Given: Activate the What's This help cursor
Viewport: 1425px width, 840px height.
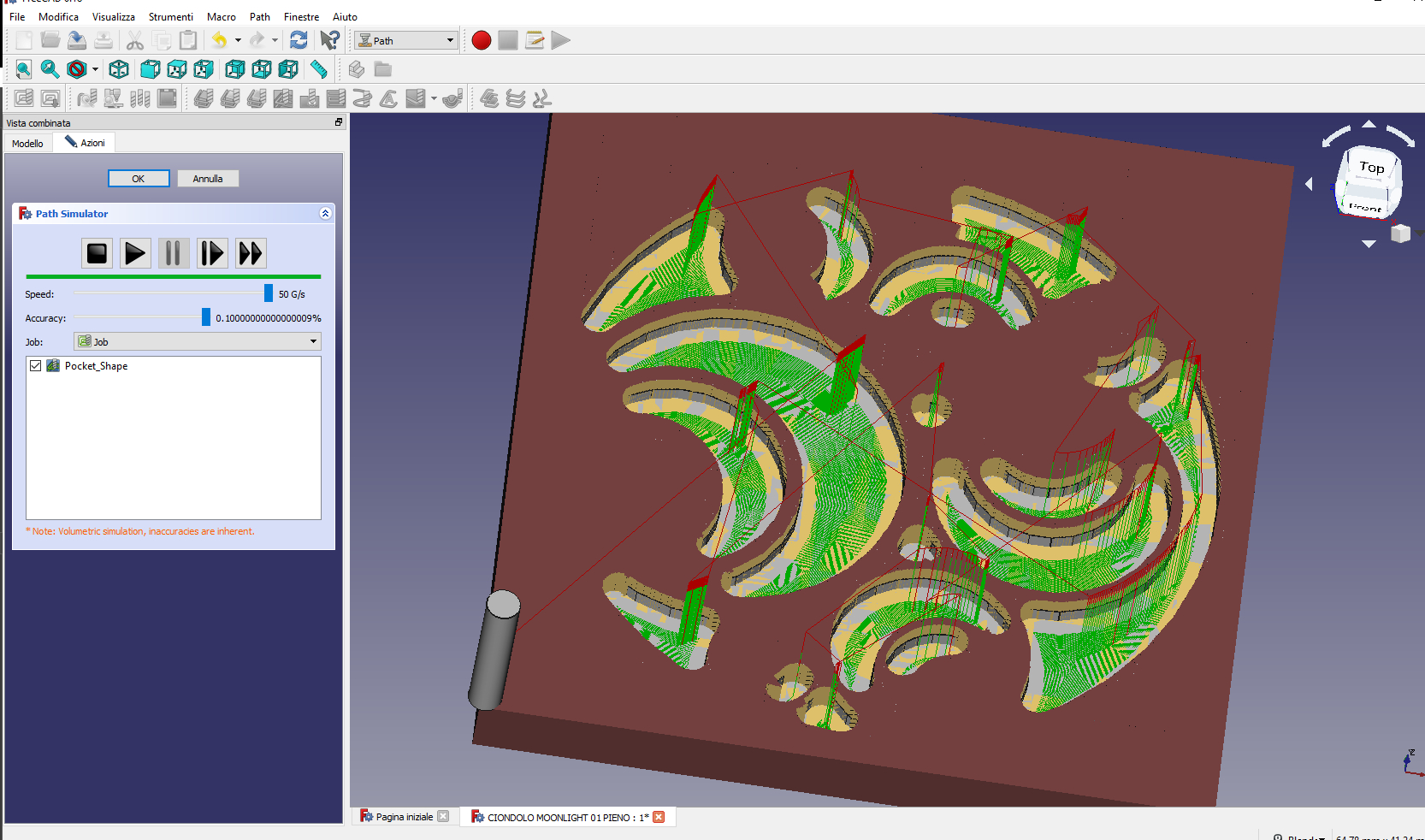Looking at the screenshot, I should [329, 40].
